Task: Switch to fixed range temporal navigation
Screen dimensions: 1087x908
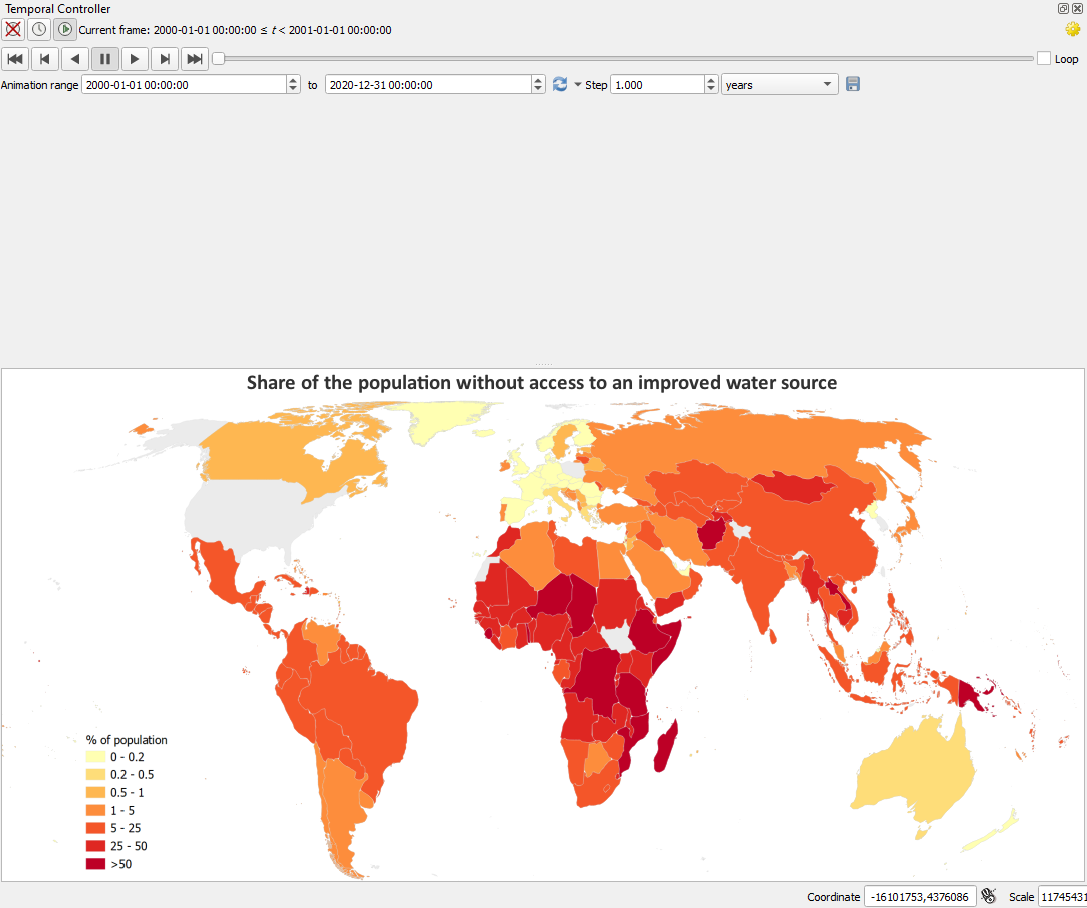Action: point(38,29)
